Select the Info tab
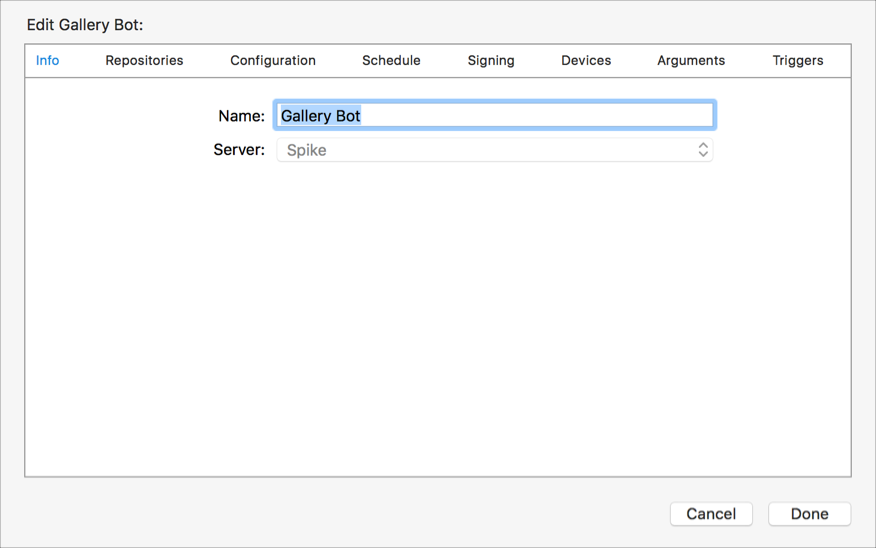The image size is (876, 548). coord(48,60)
